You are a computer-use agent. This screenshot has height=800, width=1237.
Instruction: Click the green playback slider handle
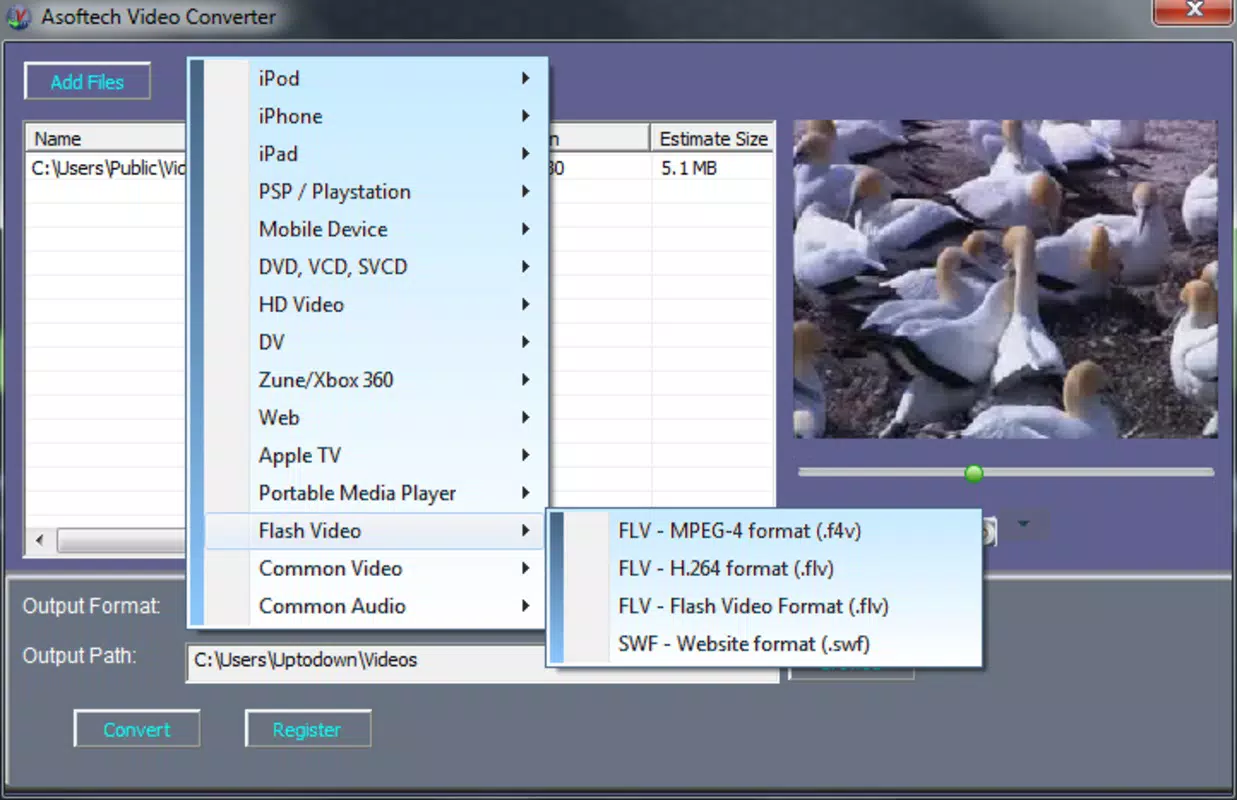[x=974, y=473]
